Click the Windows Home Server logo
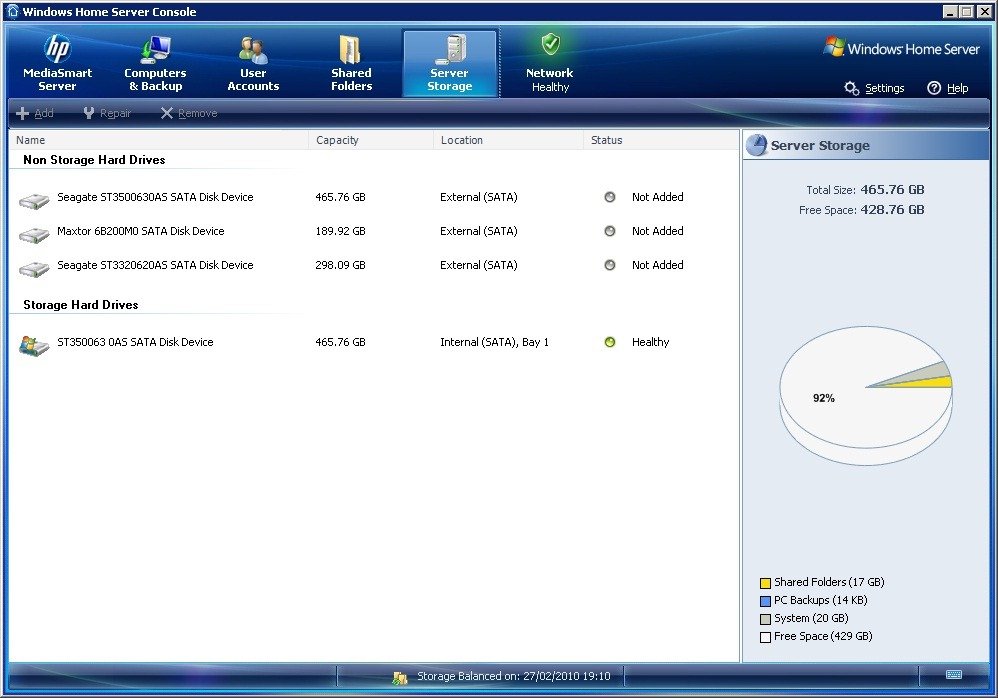This screenshot has height=698, width=998. pyautogui.click(x=901, y=48)
